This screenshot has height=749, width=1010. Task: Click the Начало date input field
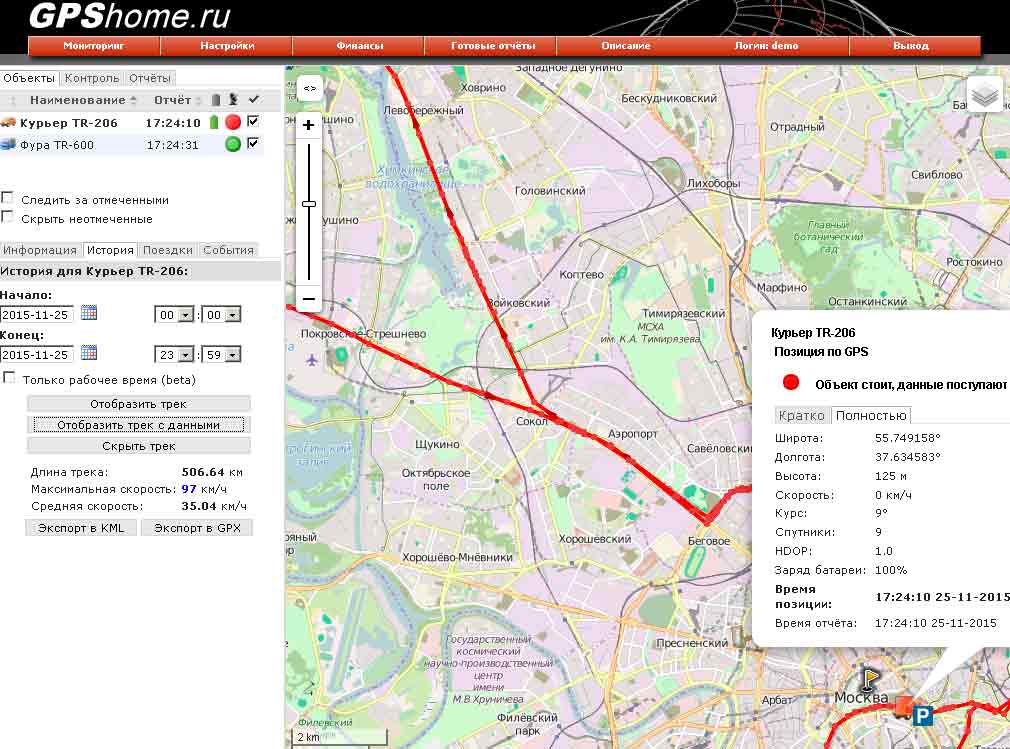pos(37,315)
